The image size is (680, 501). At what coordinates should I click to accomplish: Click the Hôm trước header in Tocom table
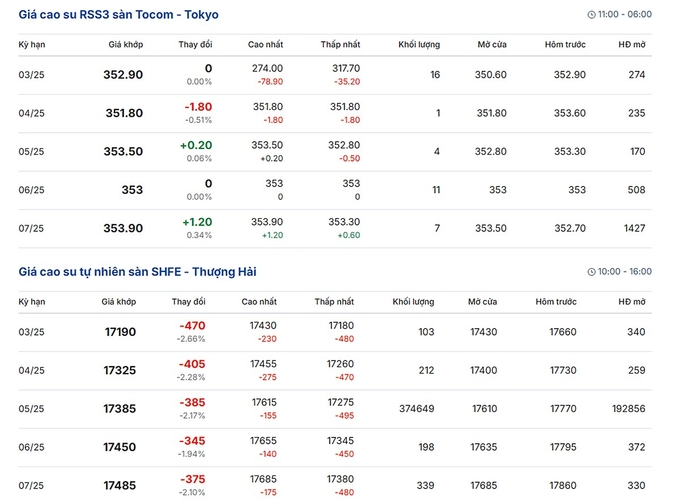click(565, 44)
